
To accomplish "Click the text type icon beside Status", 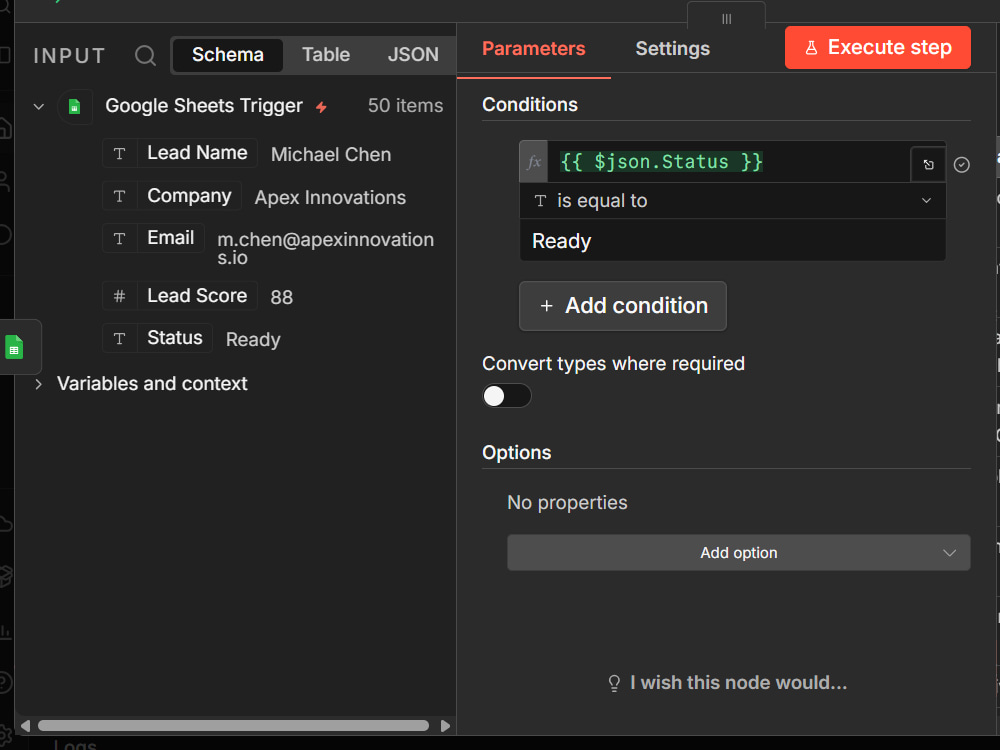I will (x=119, y=338).
